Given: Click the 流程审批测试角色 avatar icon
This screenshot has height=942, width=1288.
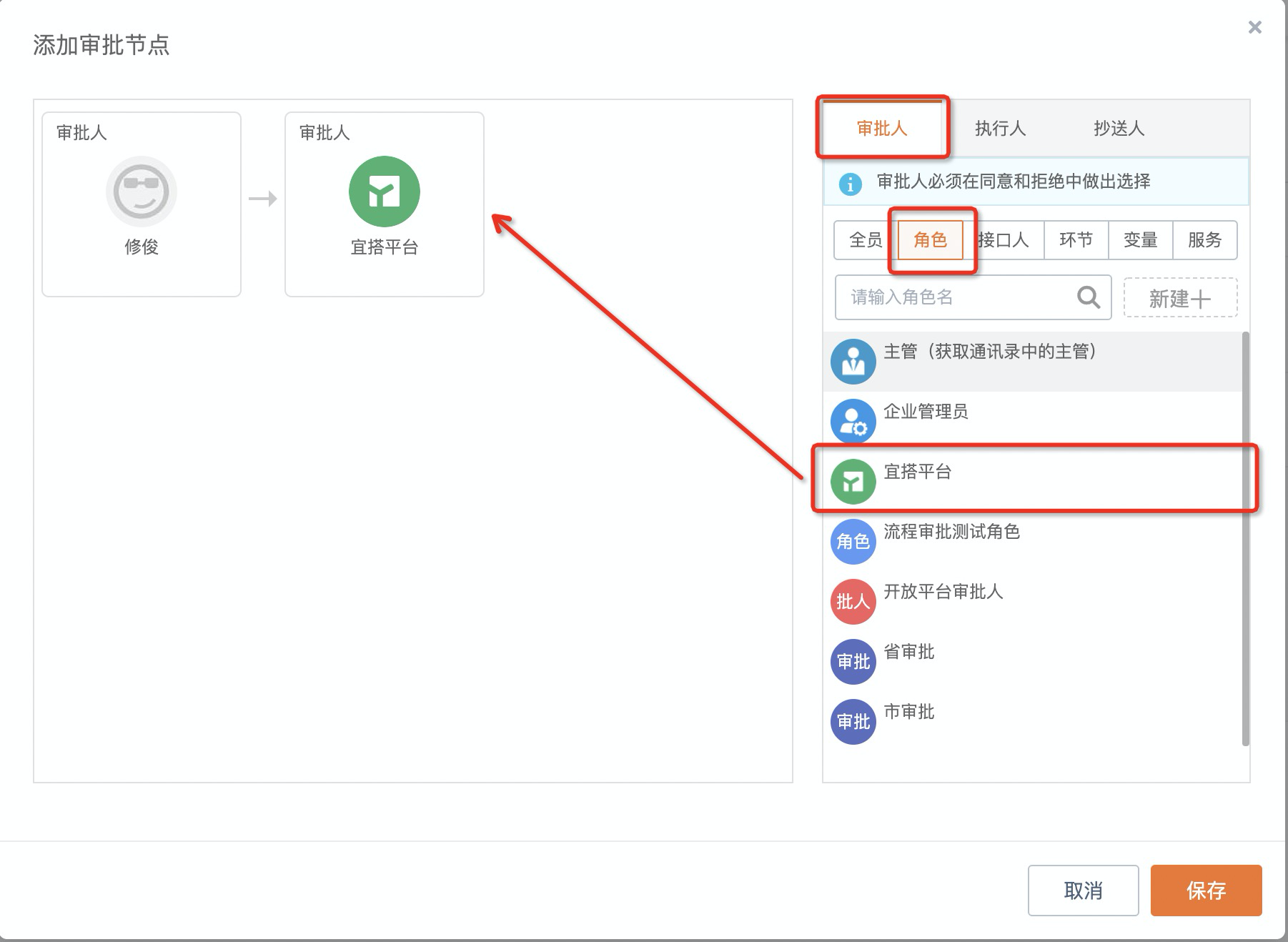Looking at the screenshot, I should (853, 542).
